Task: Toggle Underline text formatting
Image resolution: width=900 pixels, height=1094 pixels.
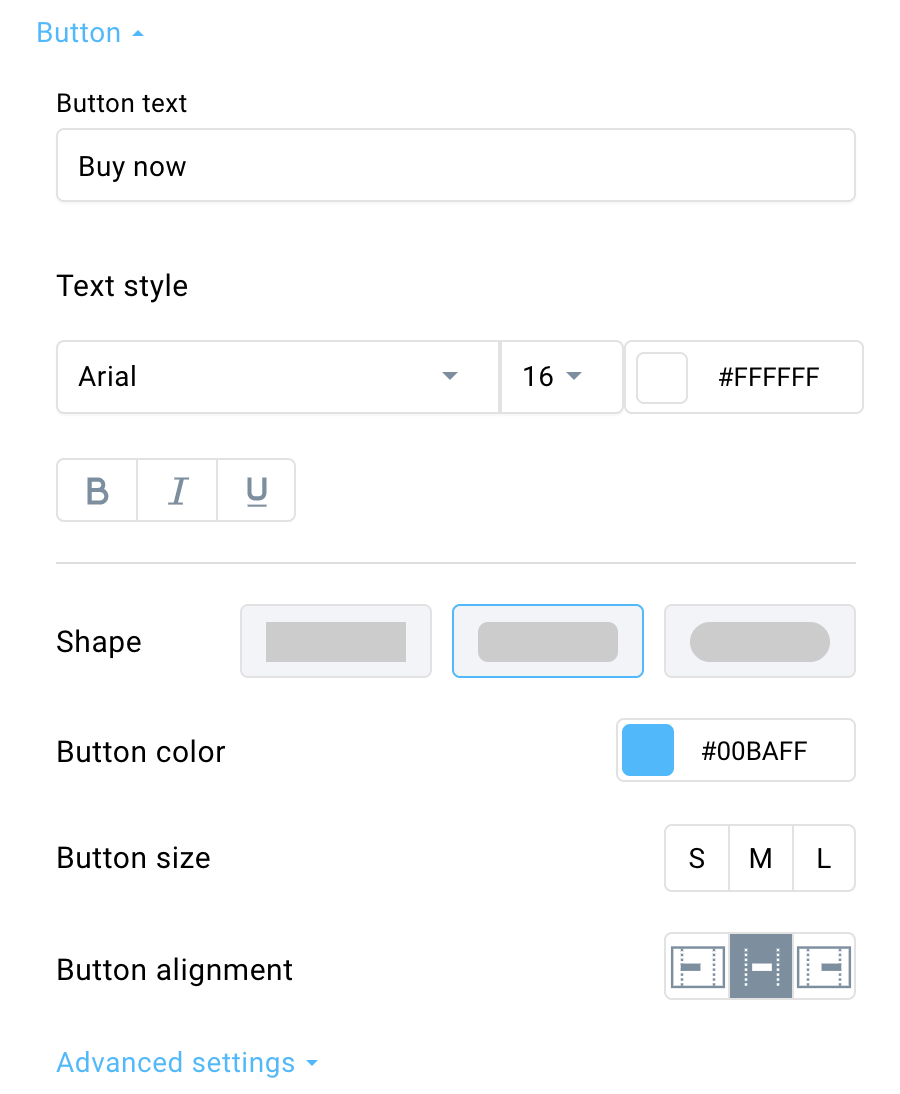Action: click(x=256, y=490)
